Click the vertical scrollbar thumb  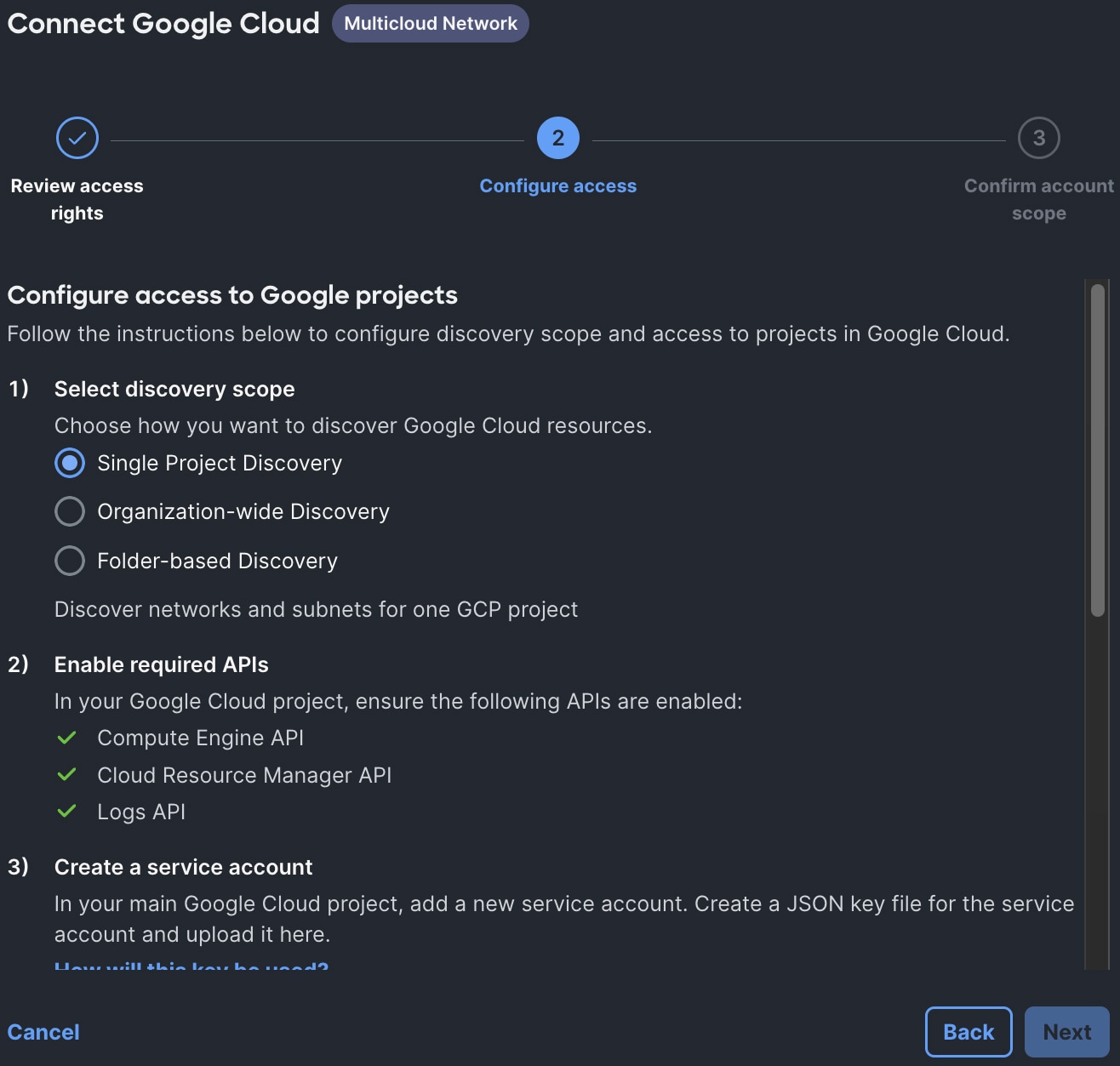click(x=1098, y=450)
